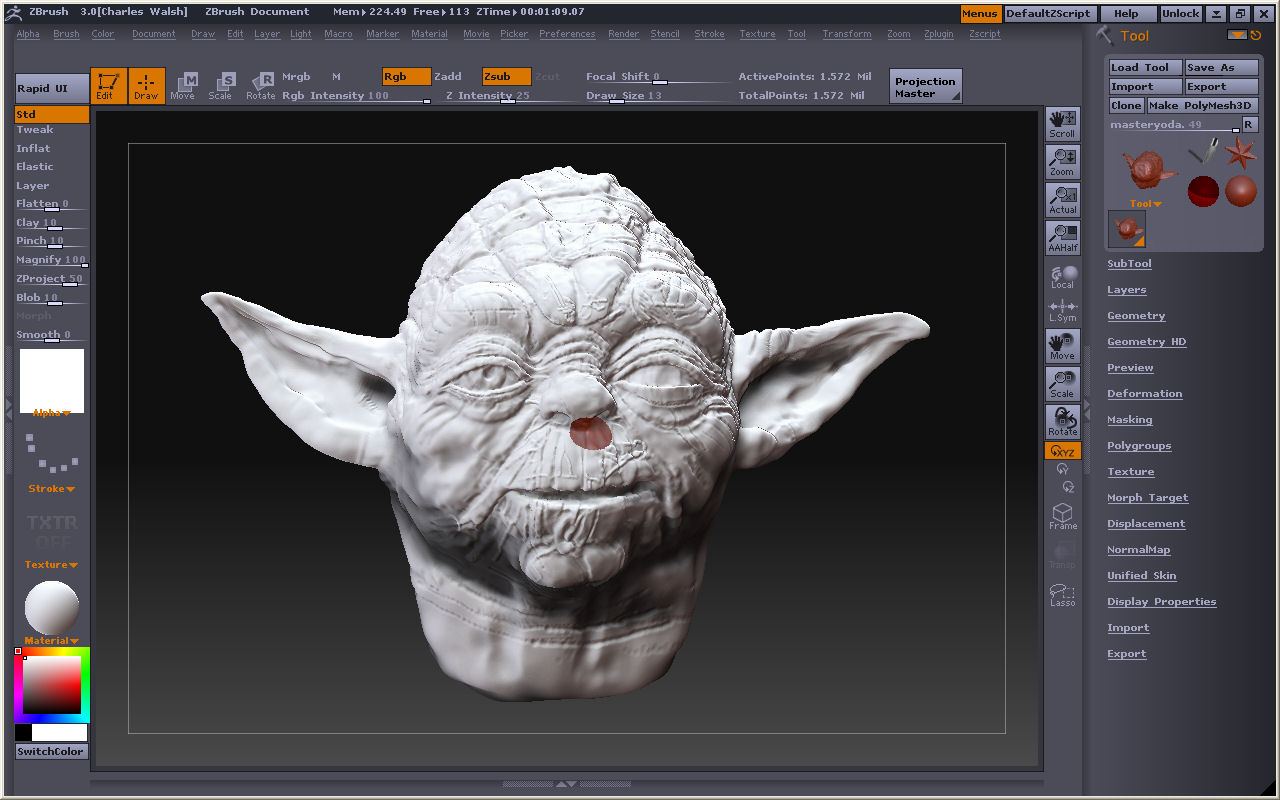1280x800 pixels.
Task: Open the Alpha selection dropdown
Action: [52, 412]
